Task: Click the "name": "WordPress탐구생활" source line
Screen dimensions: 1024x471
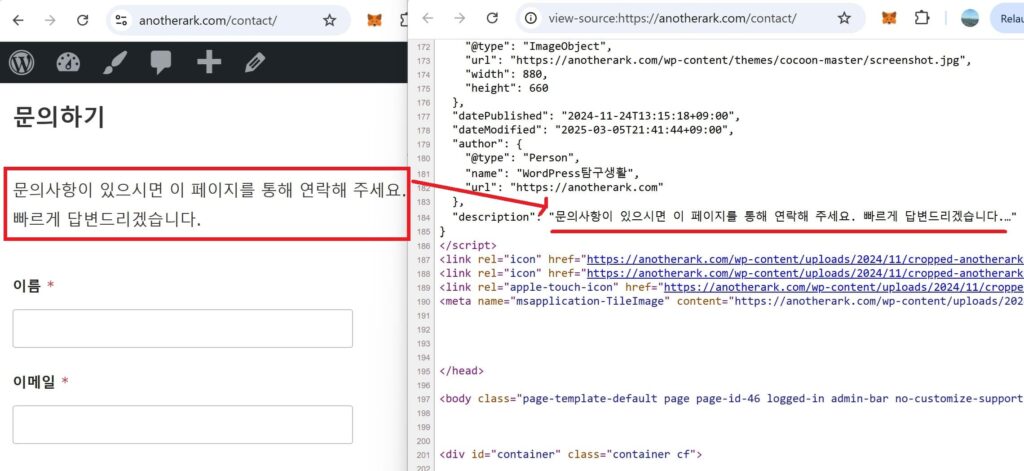Action: click(554, 174)
